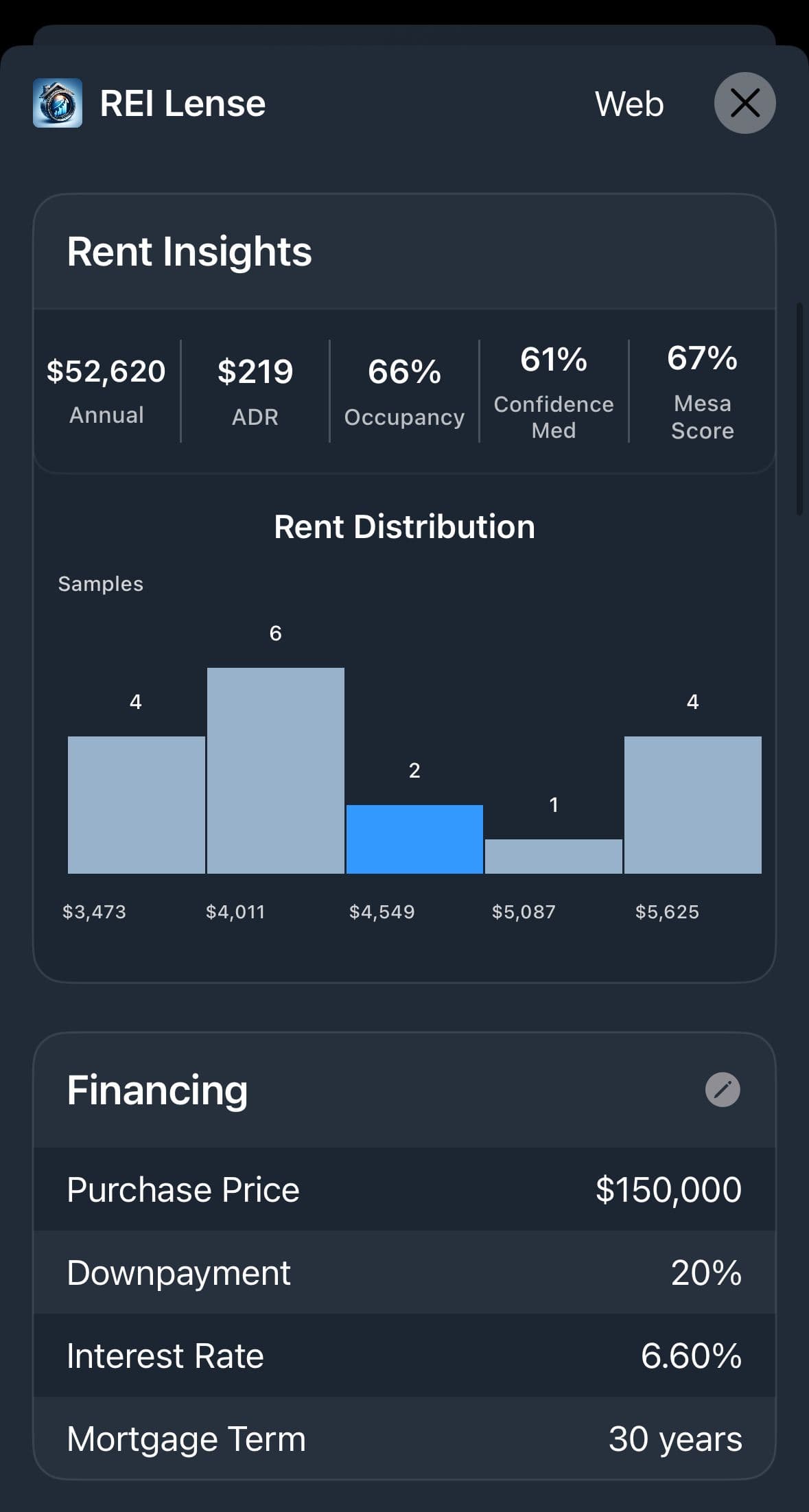This screenshot has width=809, height=1512.
Task: Select the Interest Rate 6.60% row
Action: point(404,1356)
